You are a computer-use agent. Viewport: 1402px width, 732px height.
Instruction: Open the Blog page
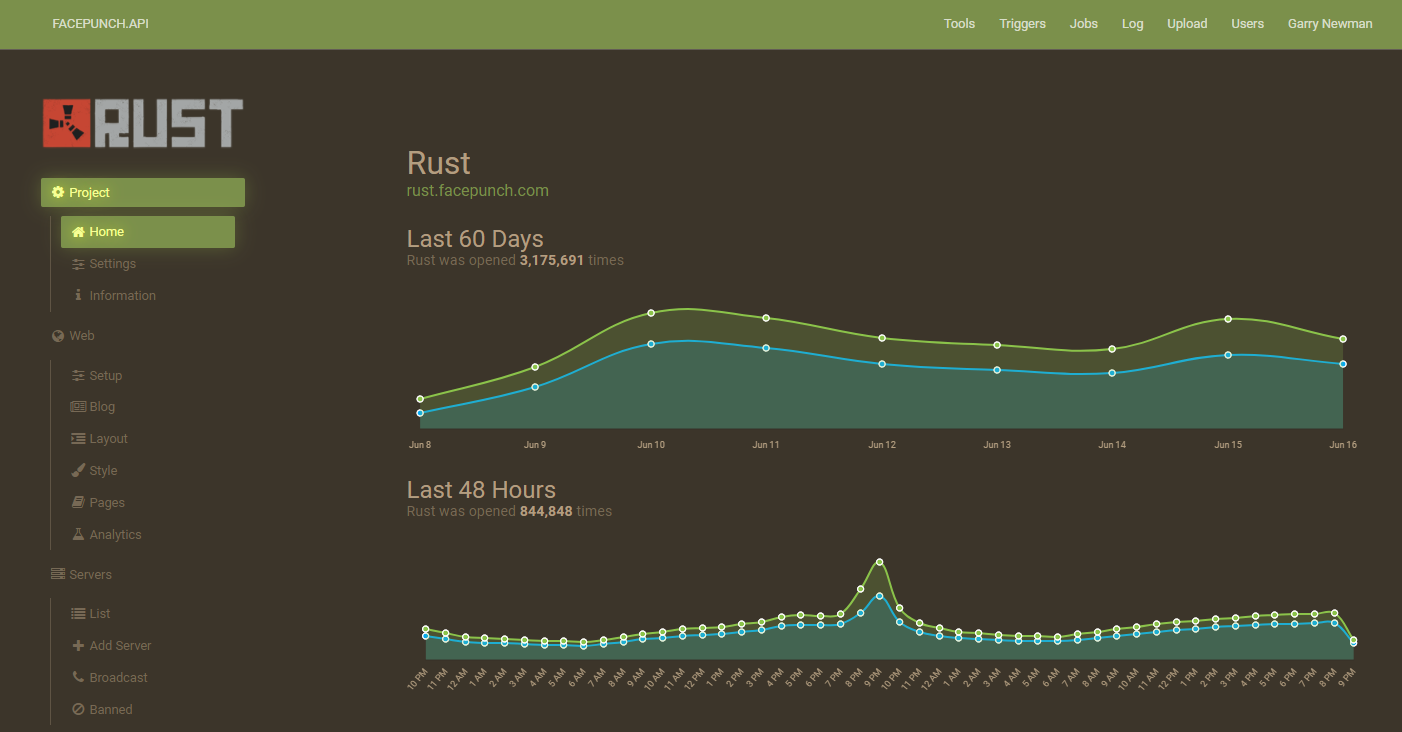pos(94,407)
